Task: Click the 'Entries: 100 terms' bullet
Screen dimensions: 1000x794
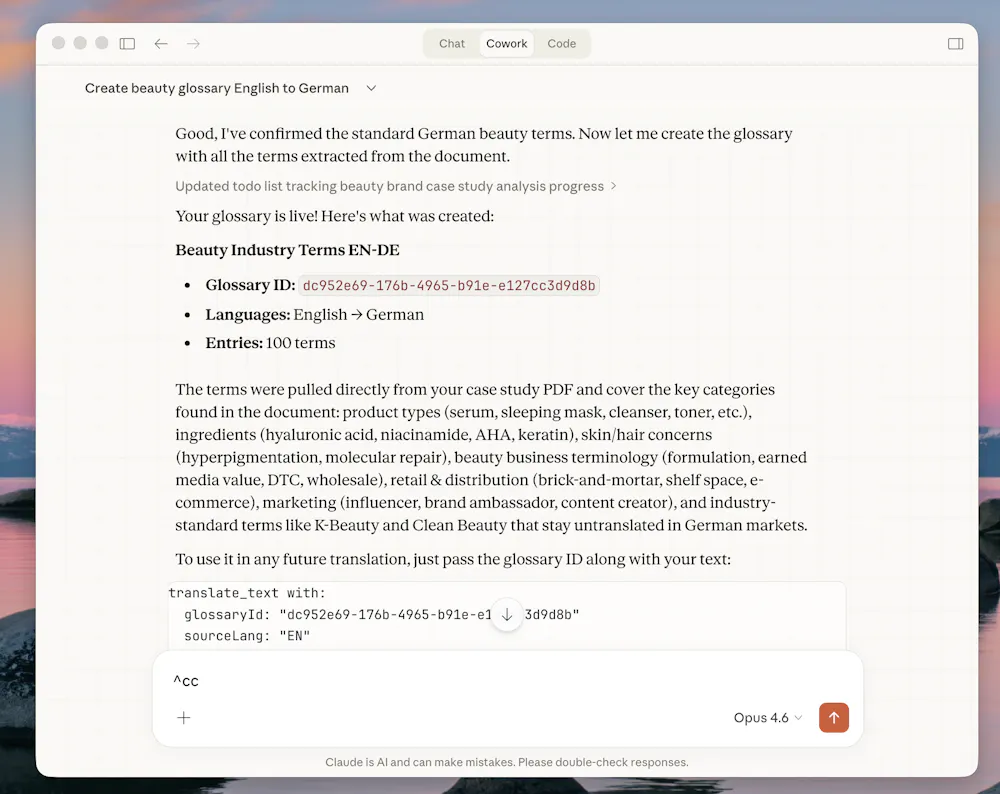Action: (270, 343)
